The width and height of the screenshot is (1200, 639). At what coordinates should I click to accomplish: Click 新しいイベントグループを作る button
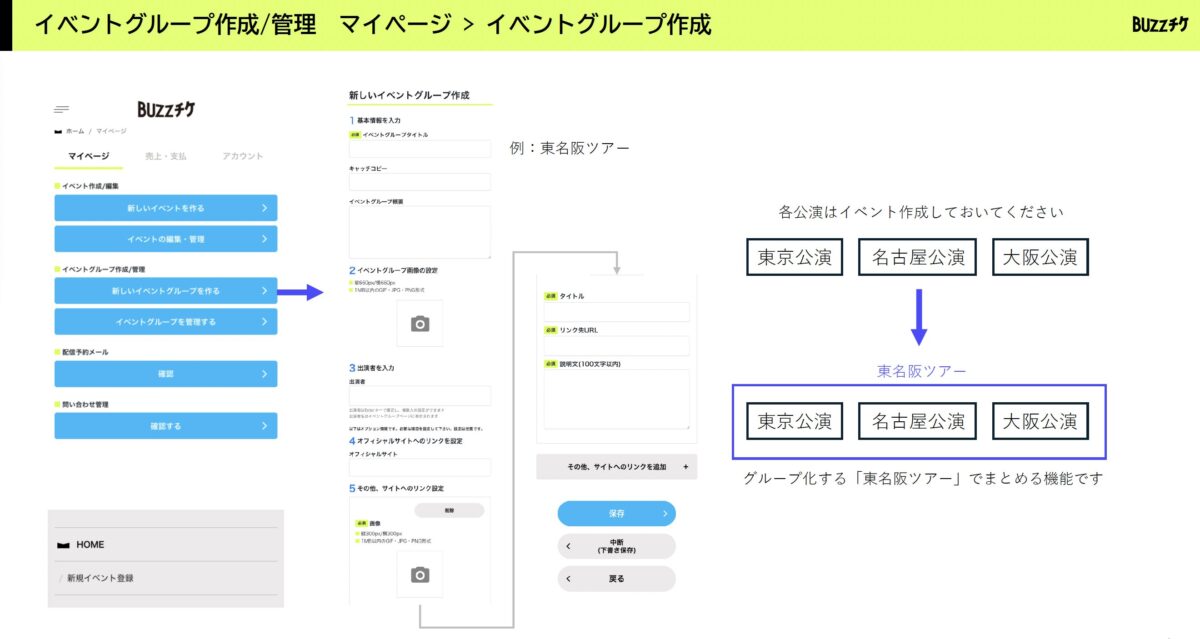tap(166, 291)
